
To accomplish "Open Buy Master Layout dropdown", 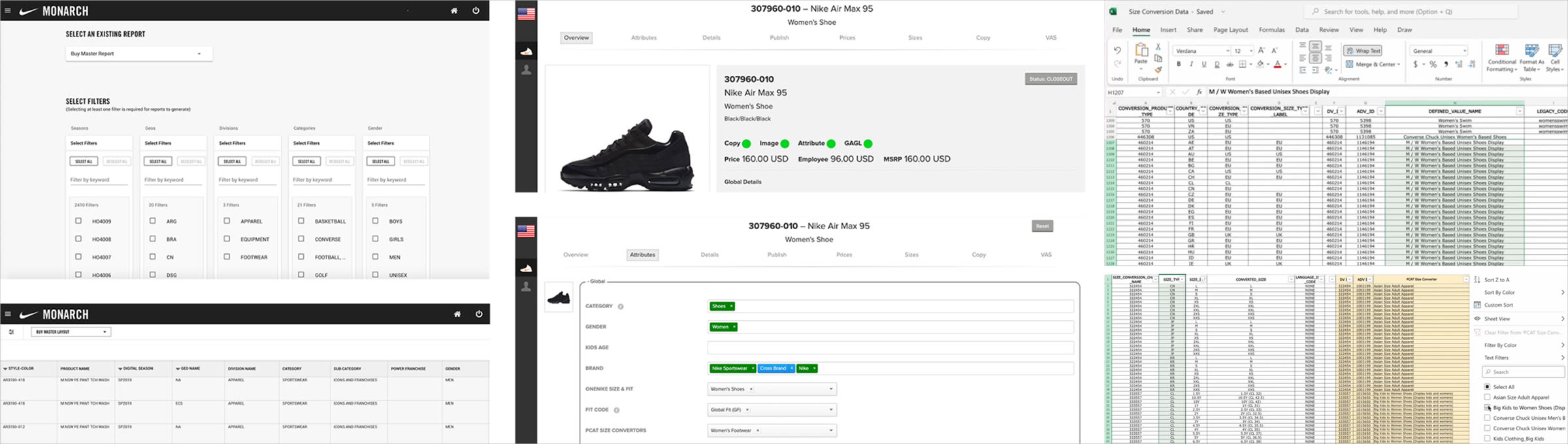I will (x=71, y=332).
